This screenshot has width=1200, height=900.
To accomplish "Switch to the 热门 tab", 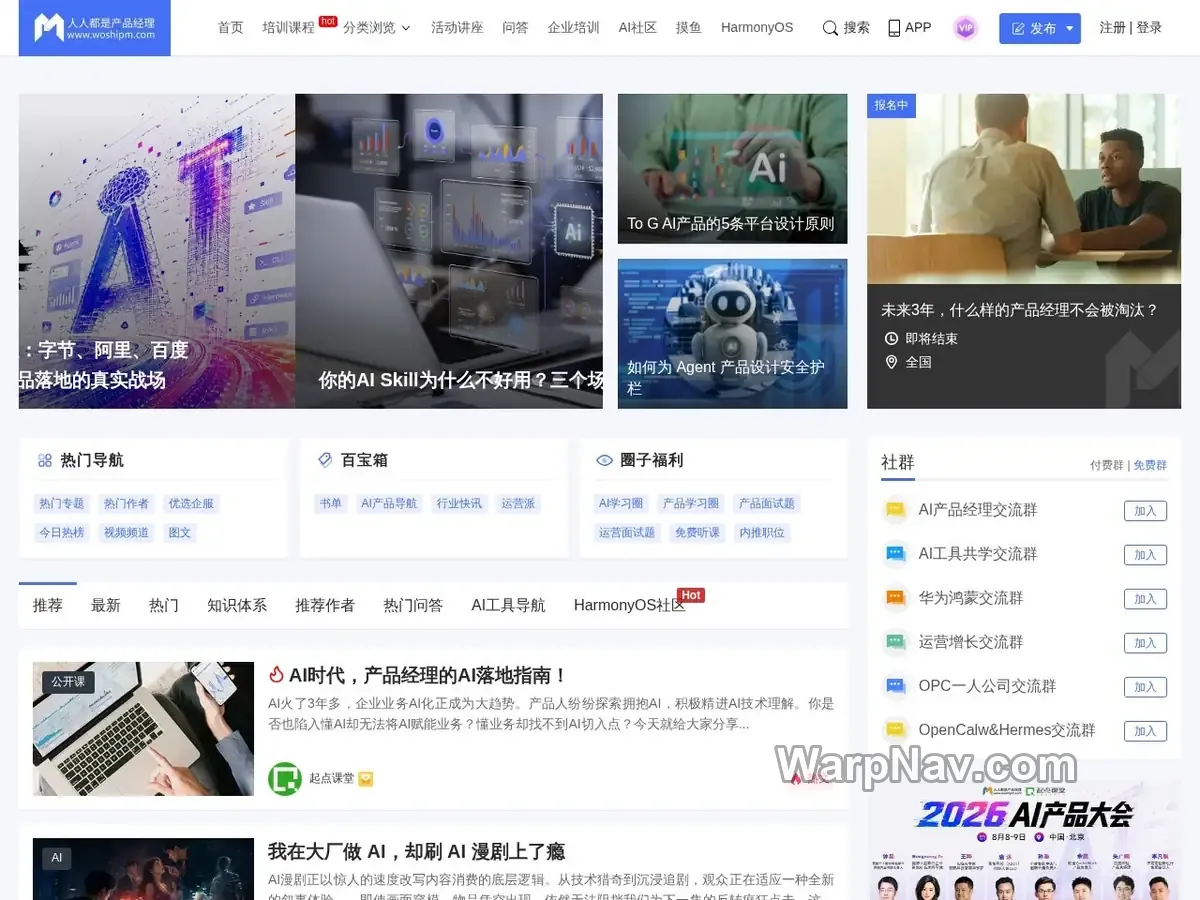I will coord(164,605).
